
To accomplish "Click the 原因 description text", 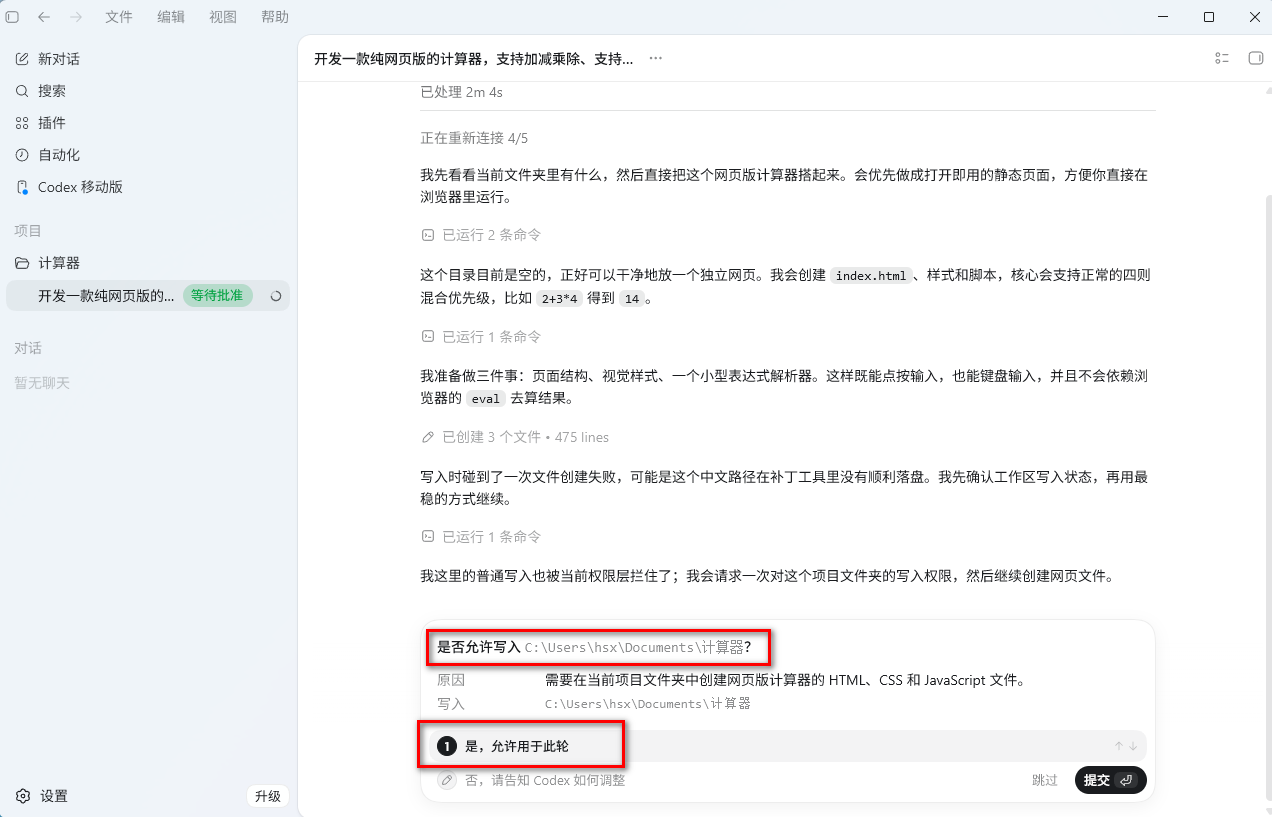I will click(x=785, y=680).
